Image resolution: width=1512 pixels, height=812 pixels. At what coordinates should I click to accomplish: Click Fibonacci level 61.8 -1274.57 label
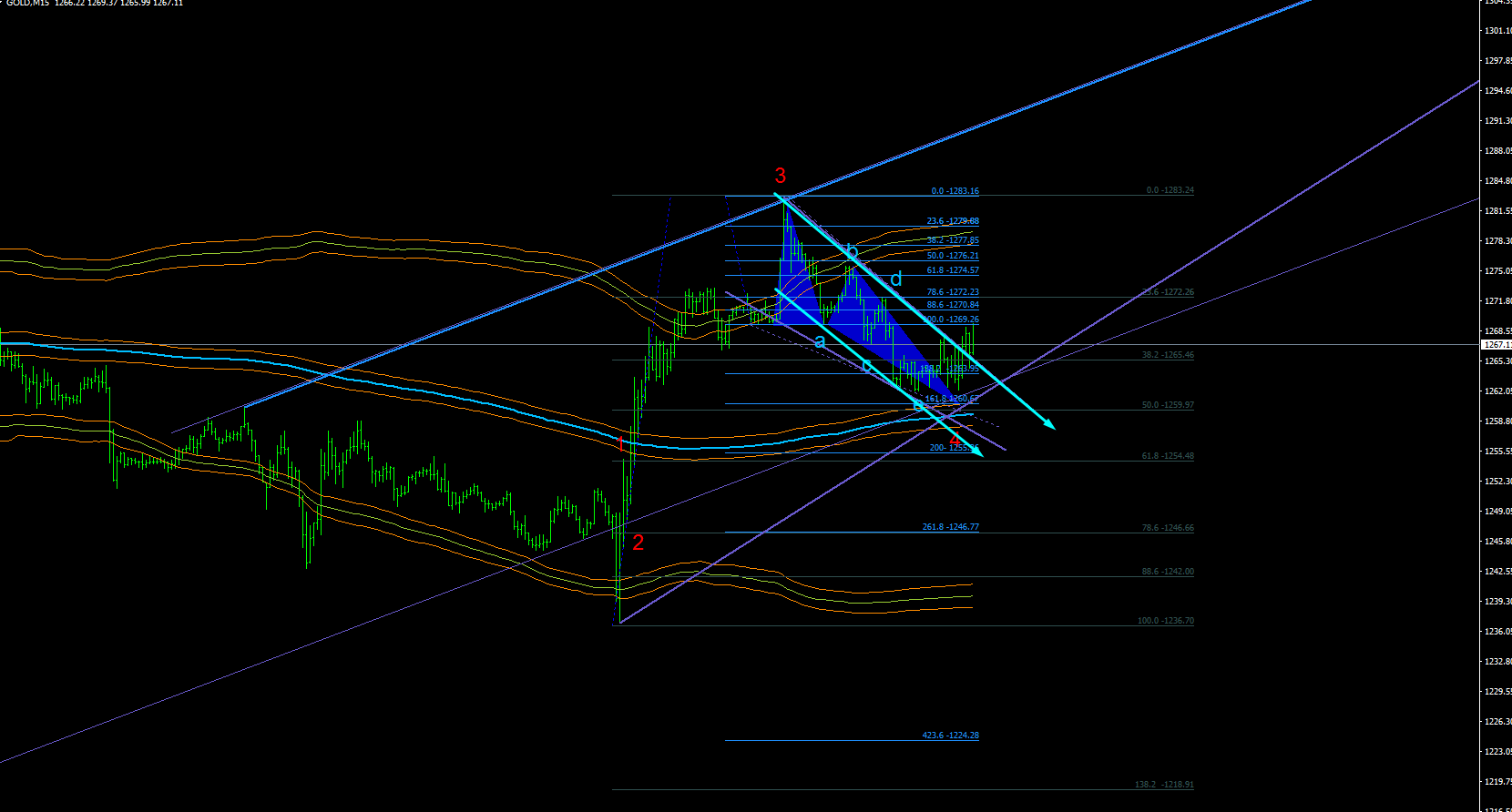[x=953, y=270]
